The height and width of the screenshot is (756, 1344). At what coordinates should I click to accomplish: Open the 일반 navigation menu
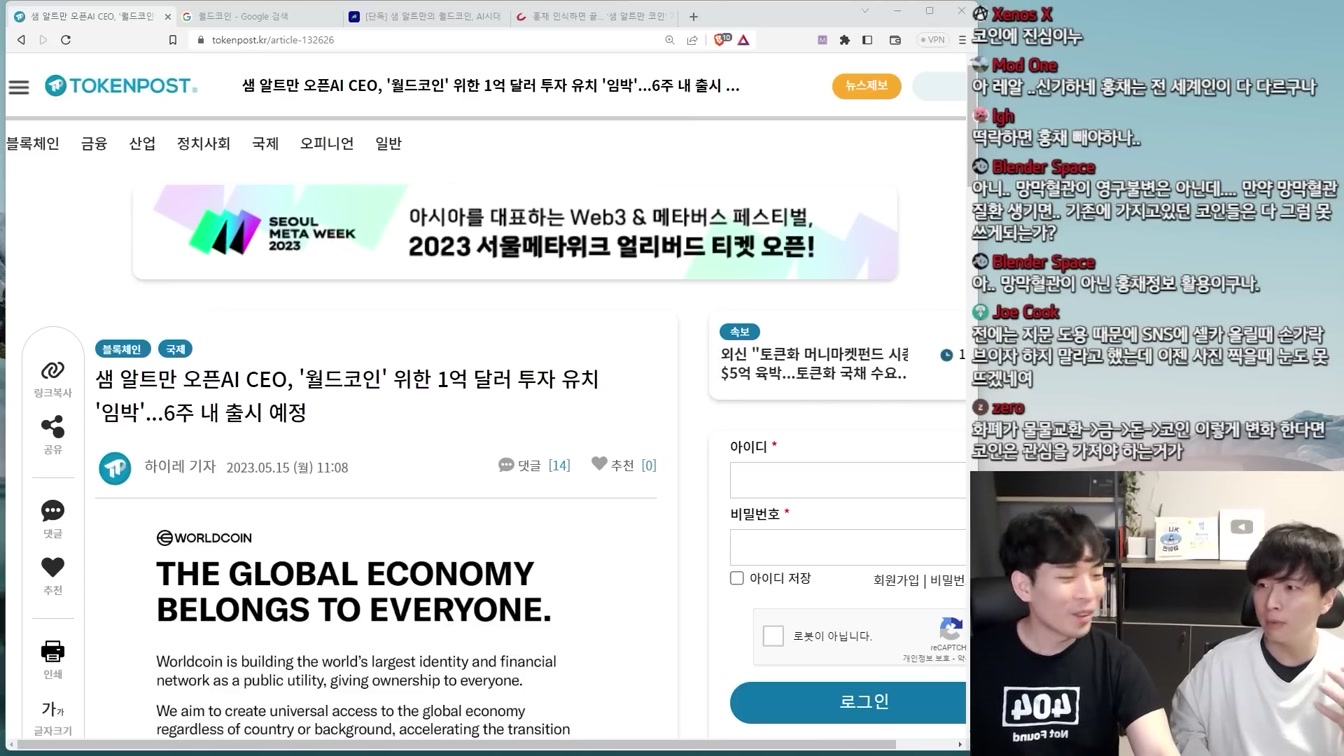[x=388, y=143]
